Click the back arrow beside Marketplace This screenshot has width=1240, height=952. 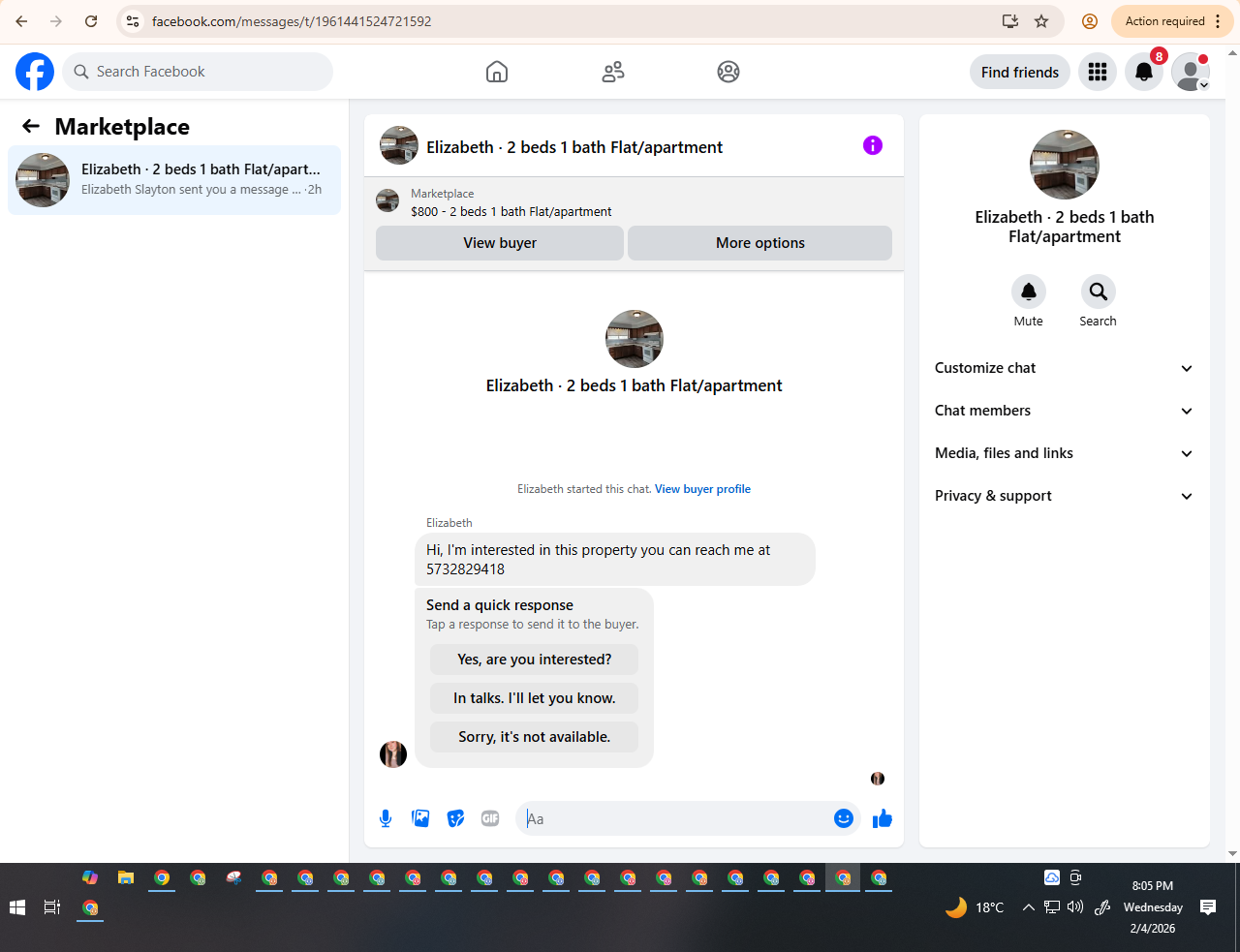point(31,126)
